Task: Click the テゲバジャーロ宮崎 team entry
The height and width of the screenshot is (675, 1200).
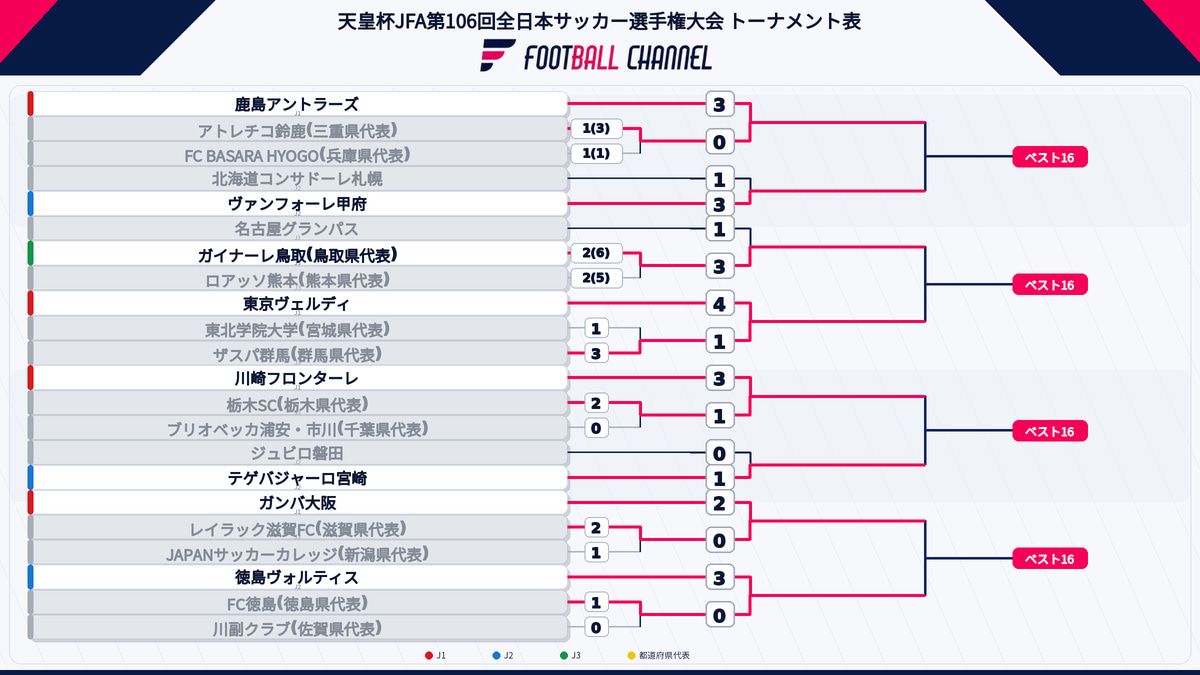Action: [x=297, y=478]
